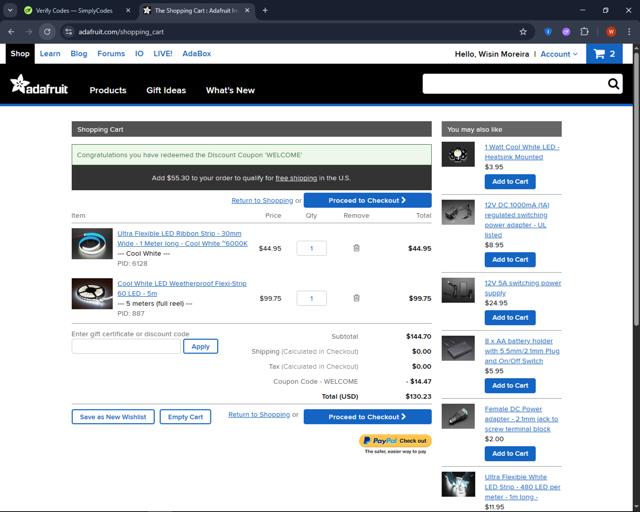Click the bottom Return to Shopping link
Screen dimensions: 640x512
[259, 414]
